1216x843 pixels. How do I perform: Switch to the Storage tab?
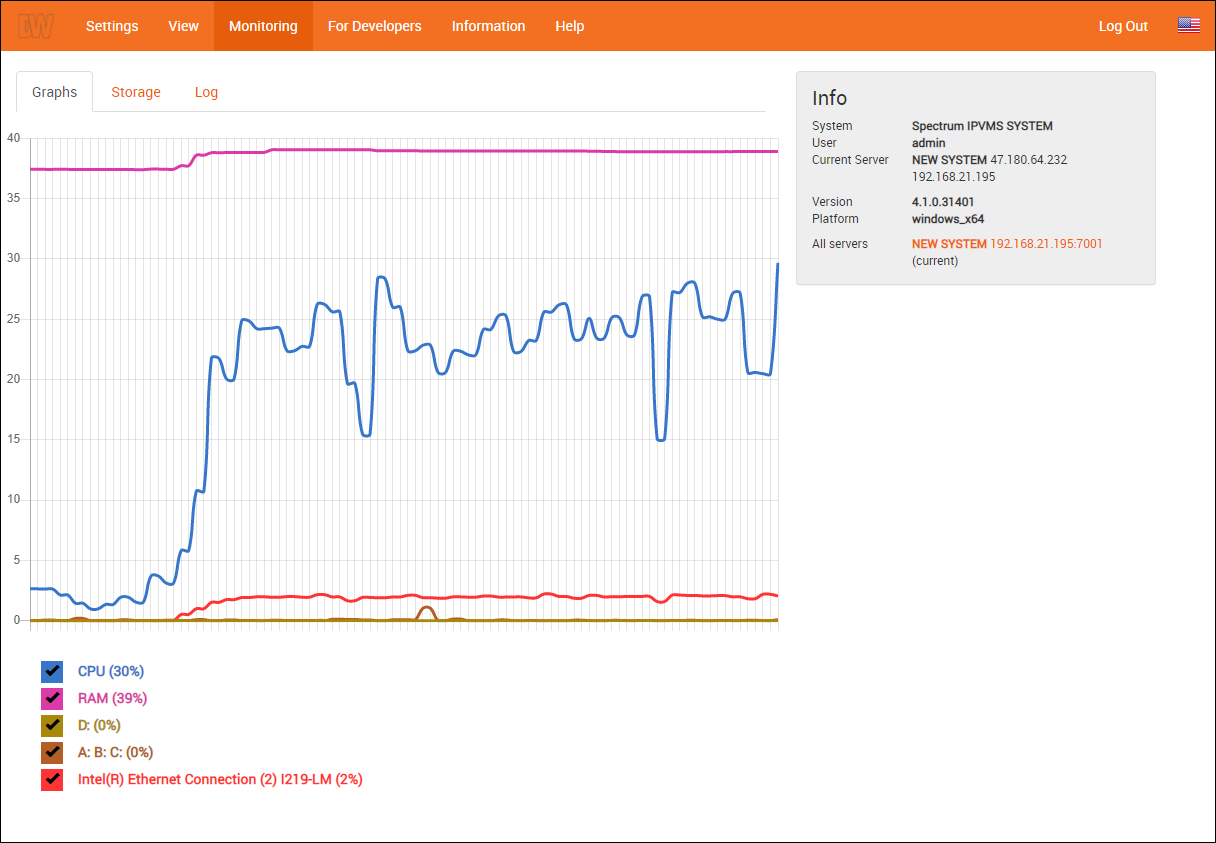(136, 92)
